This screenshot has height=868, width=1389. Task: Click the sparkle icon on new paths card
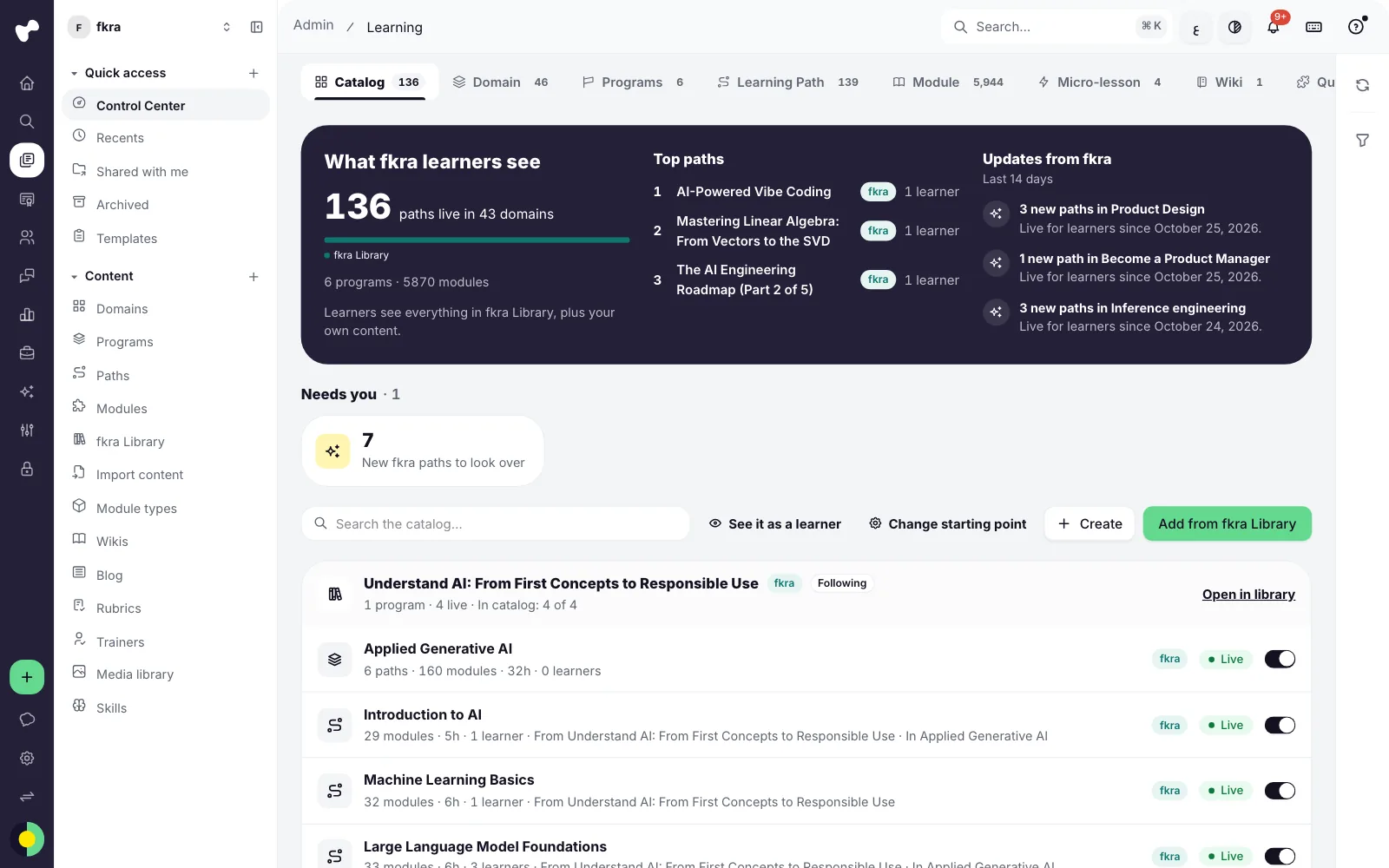coord(332,451)
